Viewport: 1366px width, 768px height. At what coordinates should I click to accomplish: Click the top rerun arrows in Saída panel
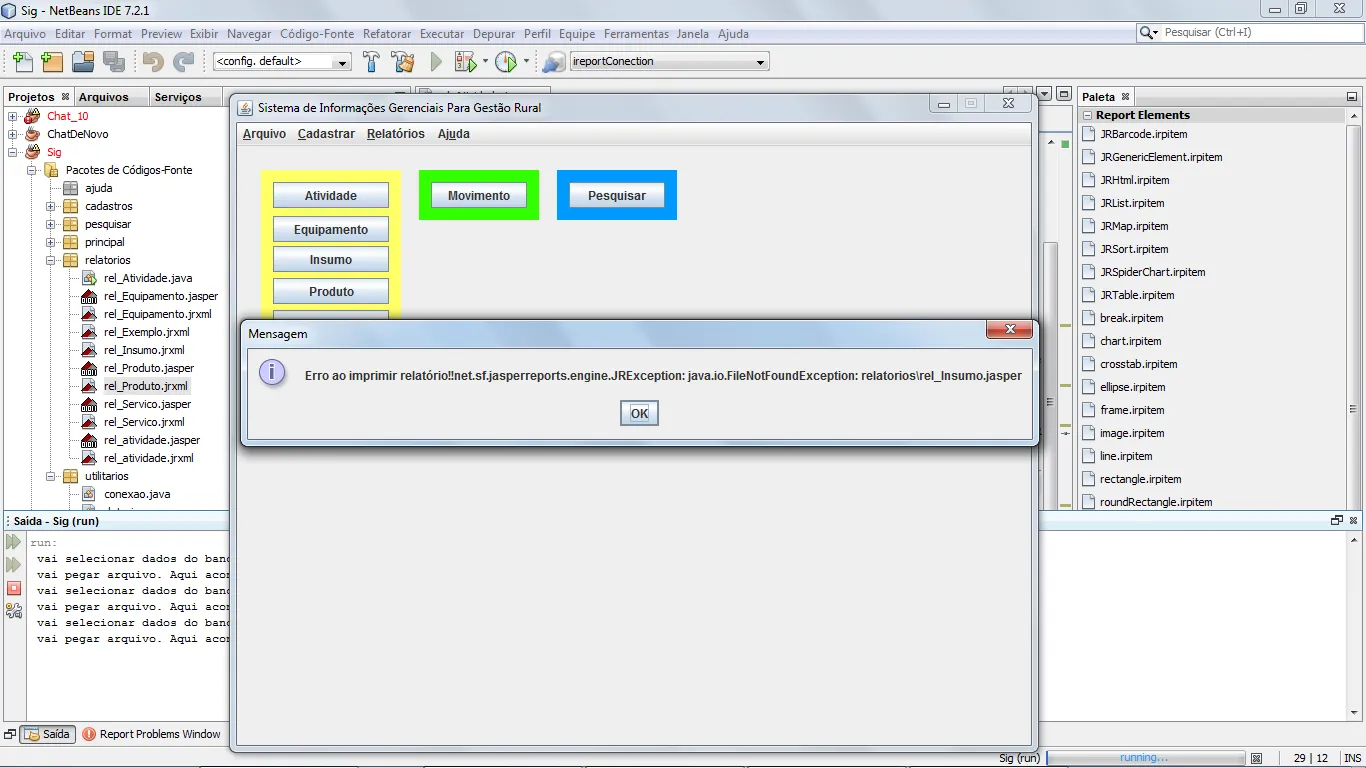pyautogui.click(x=14, y=542)
